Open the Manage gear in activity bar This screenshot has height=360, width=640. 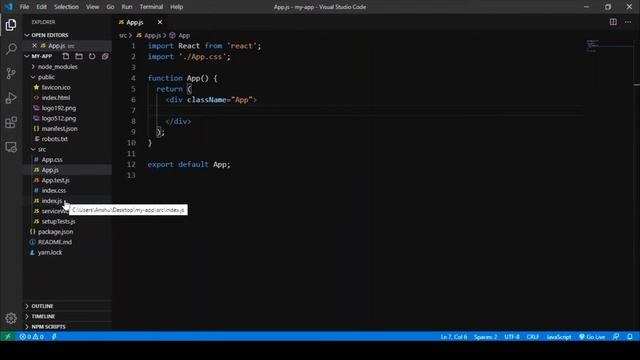pos(11,318)
